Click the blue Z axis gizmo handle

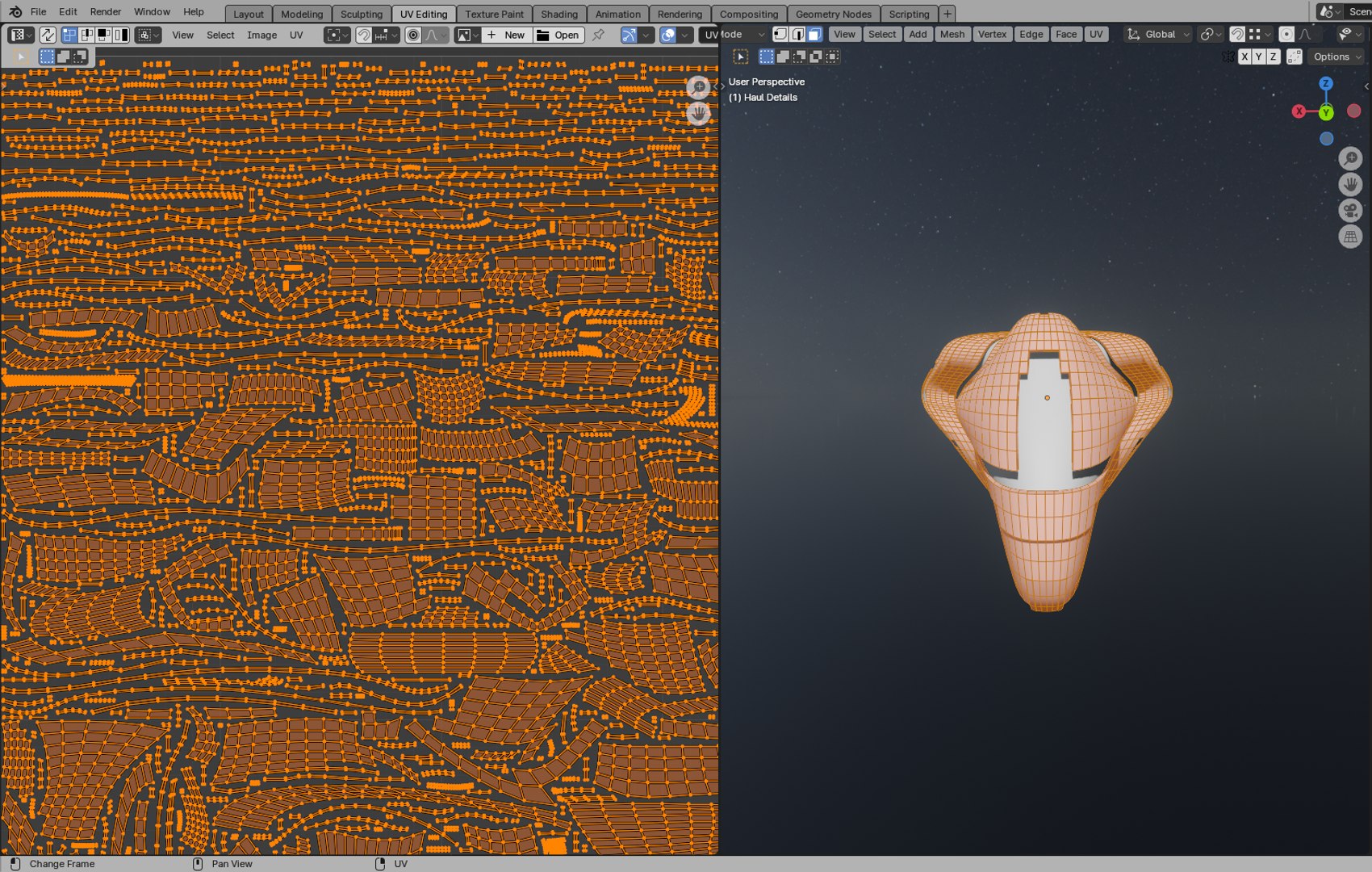point(1325,84)
